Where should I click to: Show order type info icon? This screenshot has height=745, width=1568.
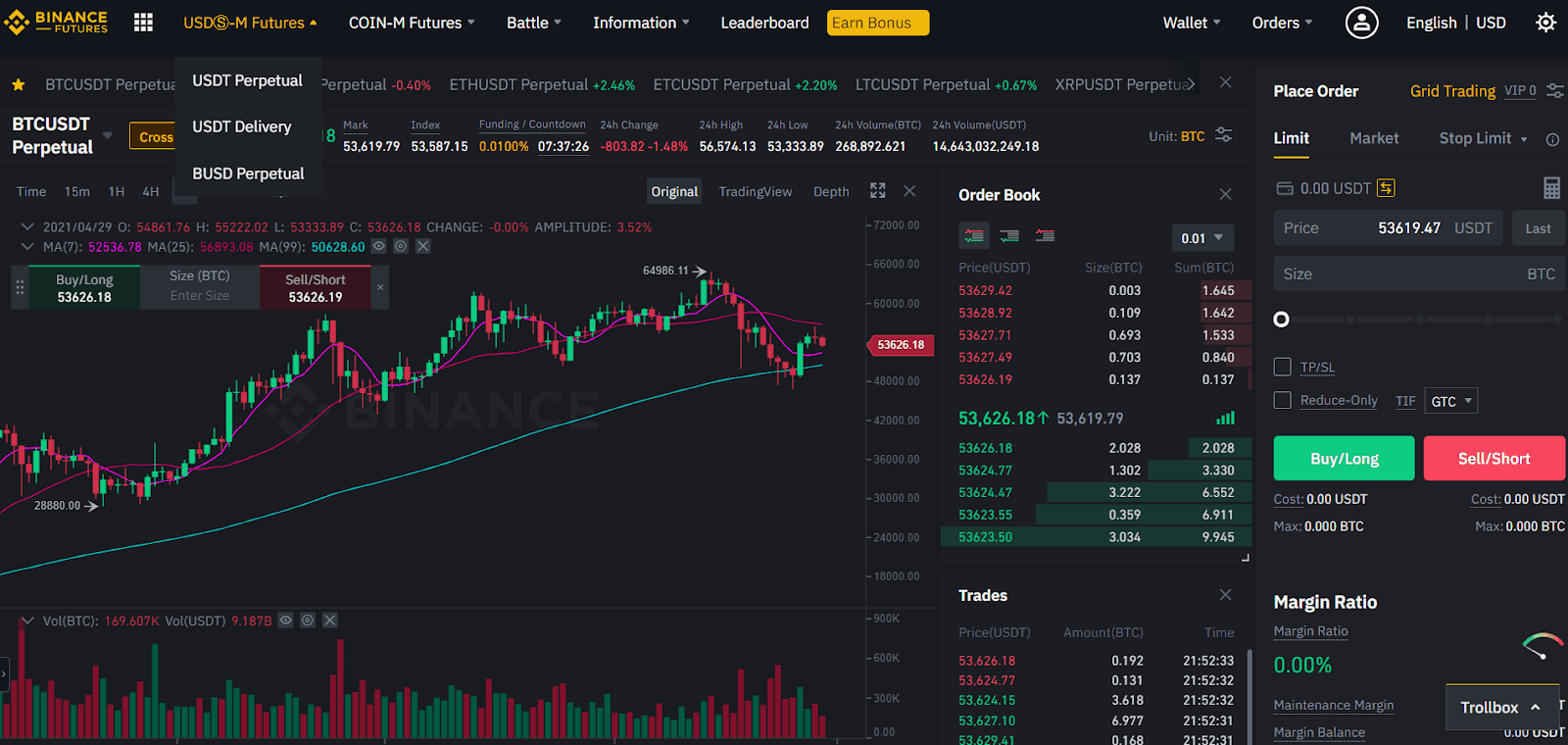[x=1552, y=139]
